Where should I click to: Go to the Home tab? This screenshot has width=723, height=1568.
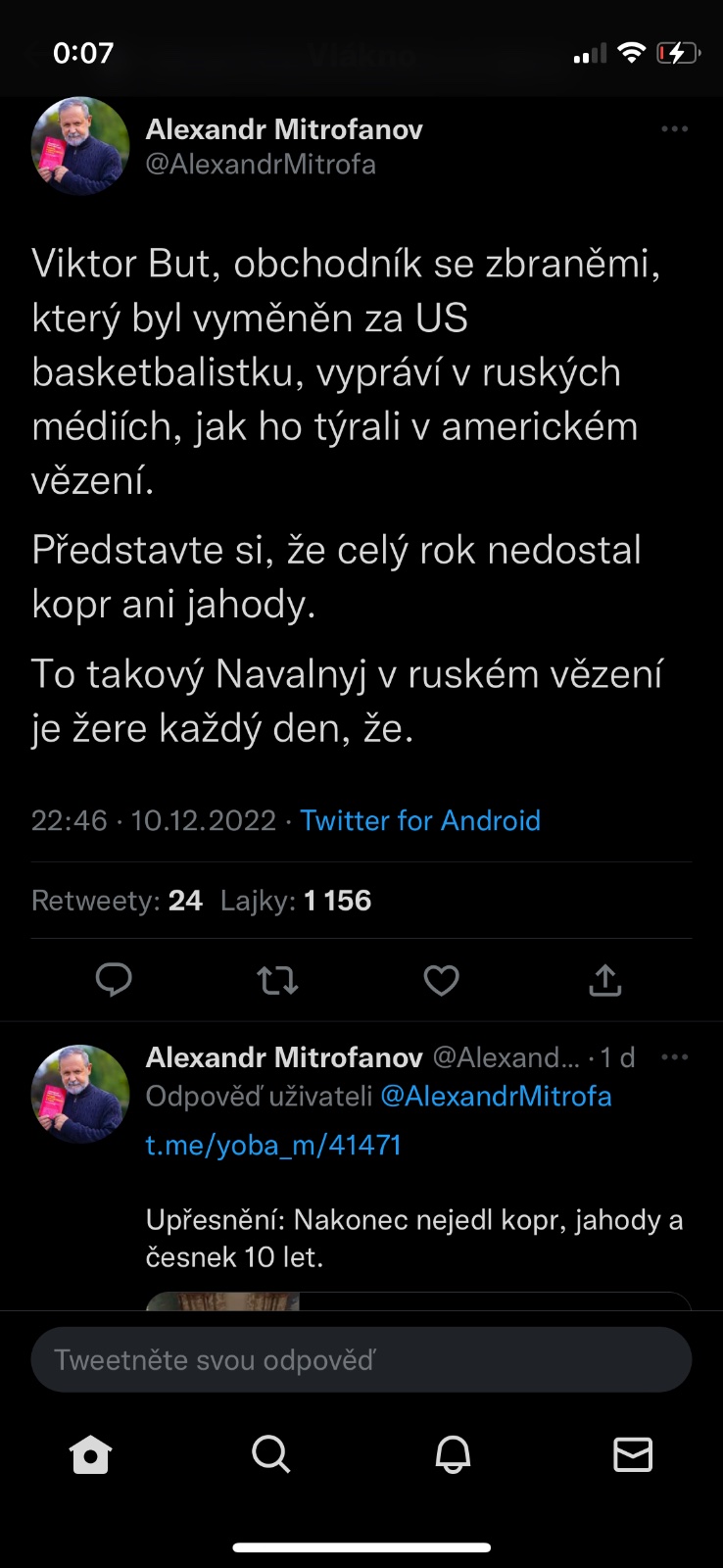tap(91, 1454)
